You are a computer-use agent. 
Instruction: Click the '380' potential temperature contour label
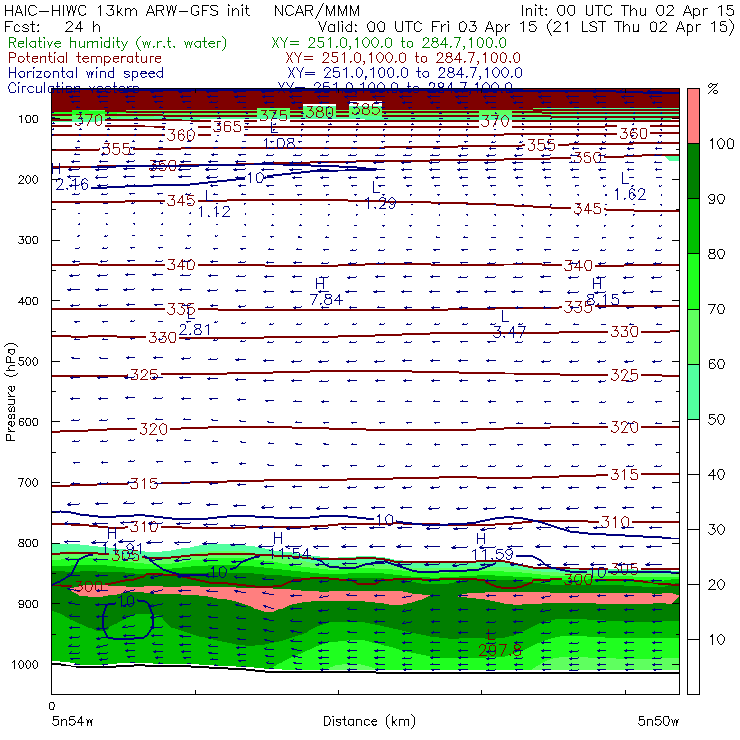320,112
